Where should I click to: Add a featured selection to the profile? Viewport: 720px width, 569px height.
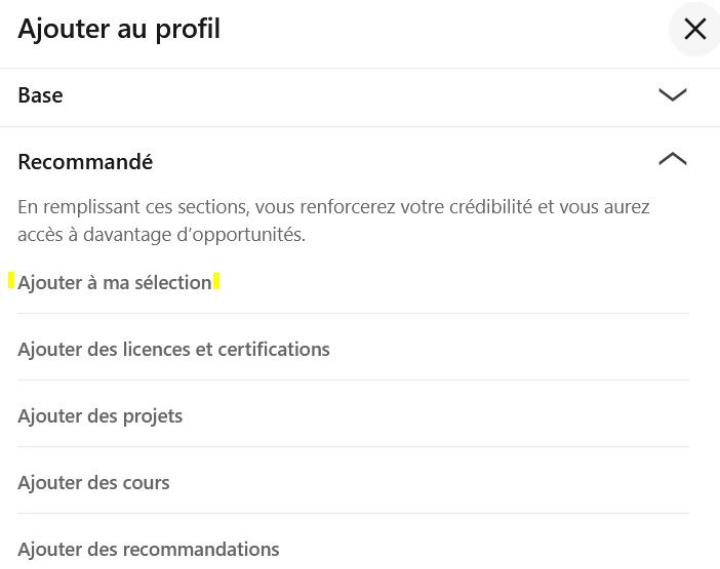tap(115, 283)
